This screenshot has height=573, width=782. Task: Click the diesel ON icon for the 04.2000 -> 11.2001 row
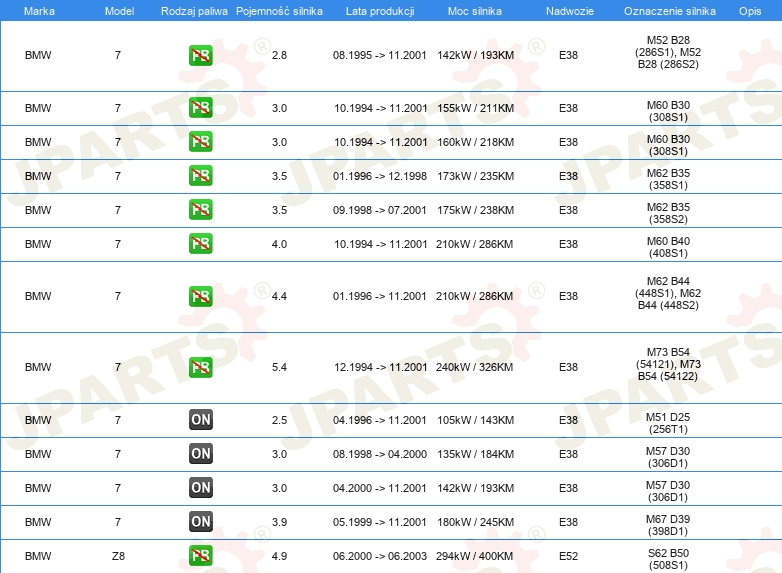200,488
